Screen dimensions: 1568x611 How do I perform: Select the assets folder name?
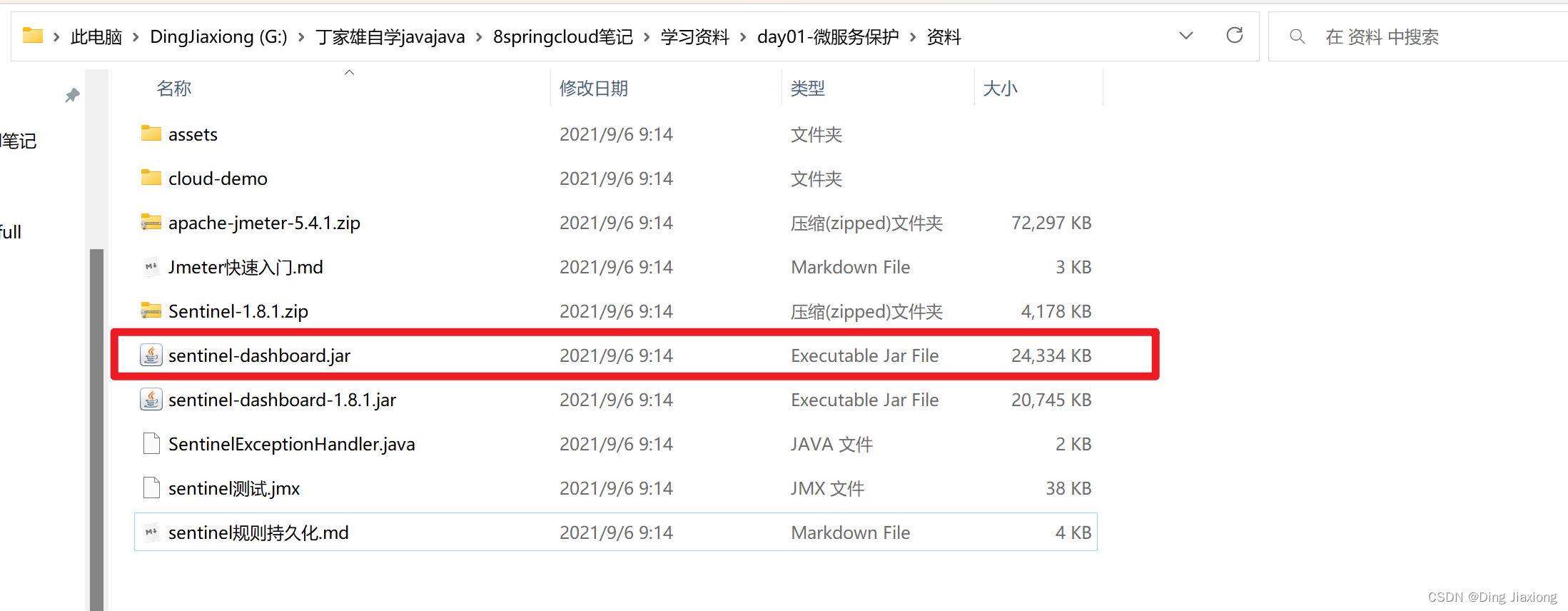(193, 134)
